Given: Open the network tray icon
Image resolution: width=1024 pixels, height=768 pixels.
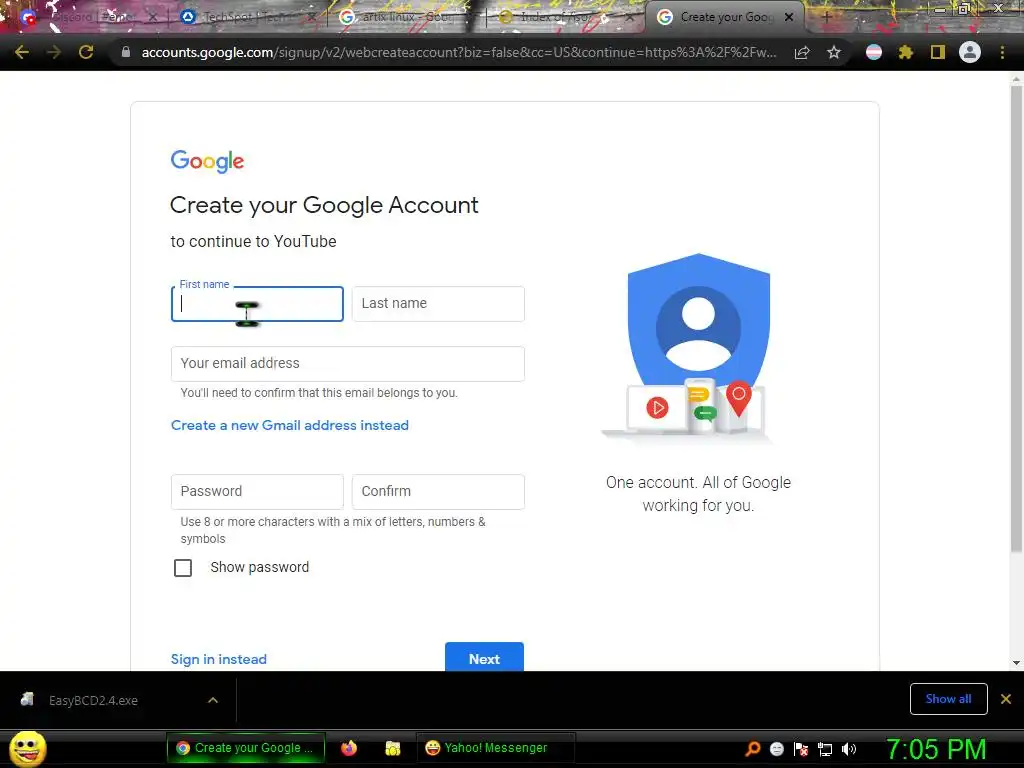Looking at the screenshot, I should pos(825,749).
